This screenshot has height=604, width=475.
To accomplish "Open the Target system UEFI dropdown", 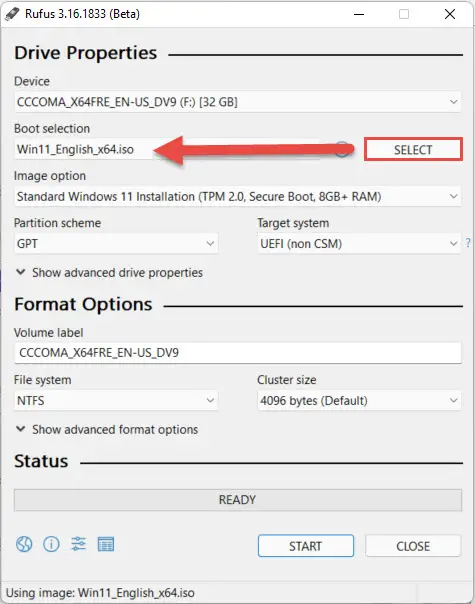I will coord(359,243).
